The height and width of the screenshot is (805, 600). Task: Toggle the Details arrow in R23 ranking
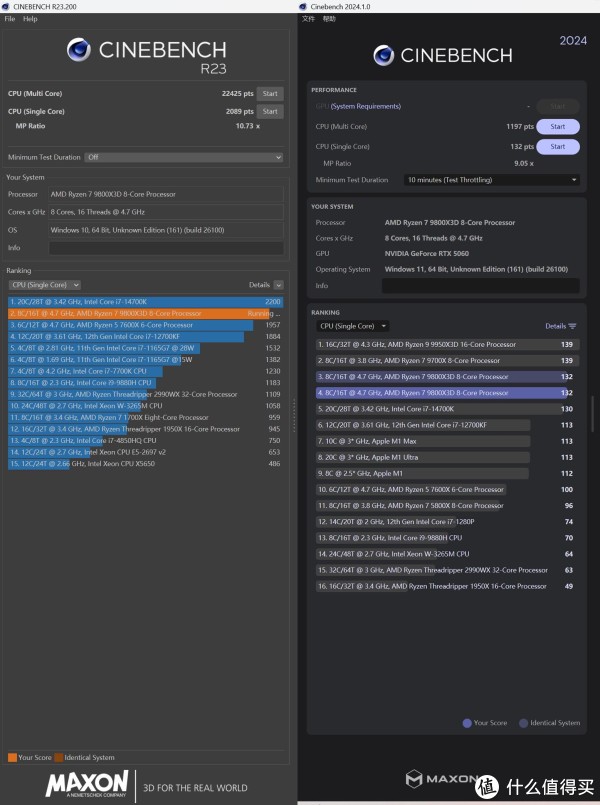(279, 285)
